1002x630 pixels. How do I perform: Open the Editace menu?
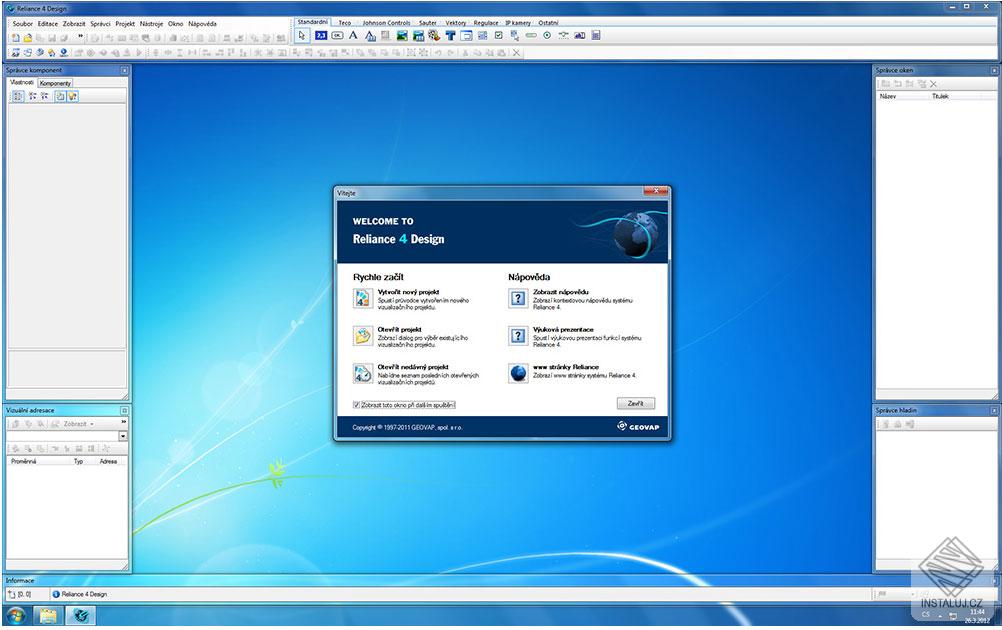point(48,24)
